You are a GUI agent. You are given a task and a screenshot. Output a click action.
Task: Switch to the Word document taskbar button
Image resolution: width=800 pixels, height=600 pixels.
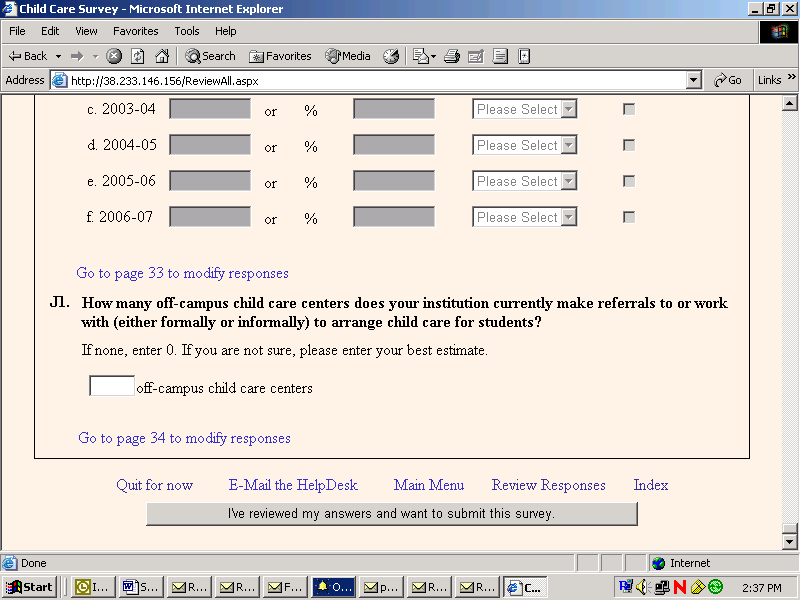point(142,587)
